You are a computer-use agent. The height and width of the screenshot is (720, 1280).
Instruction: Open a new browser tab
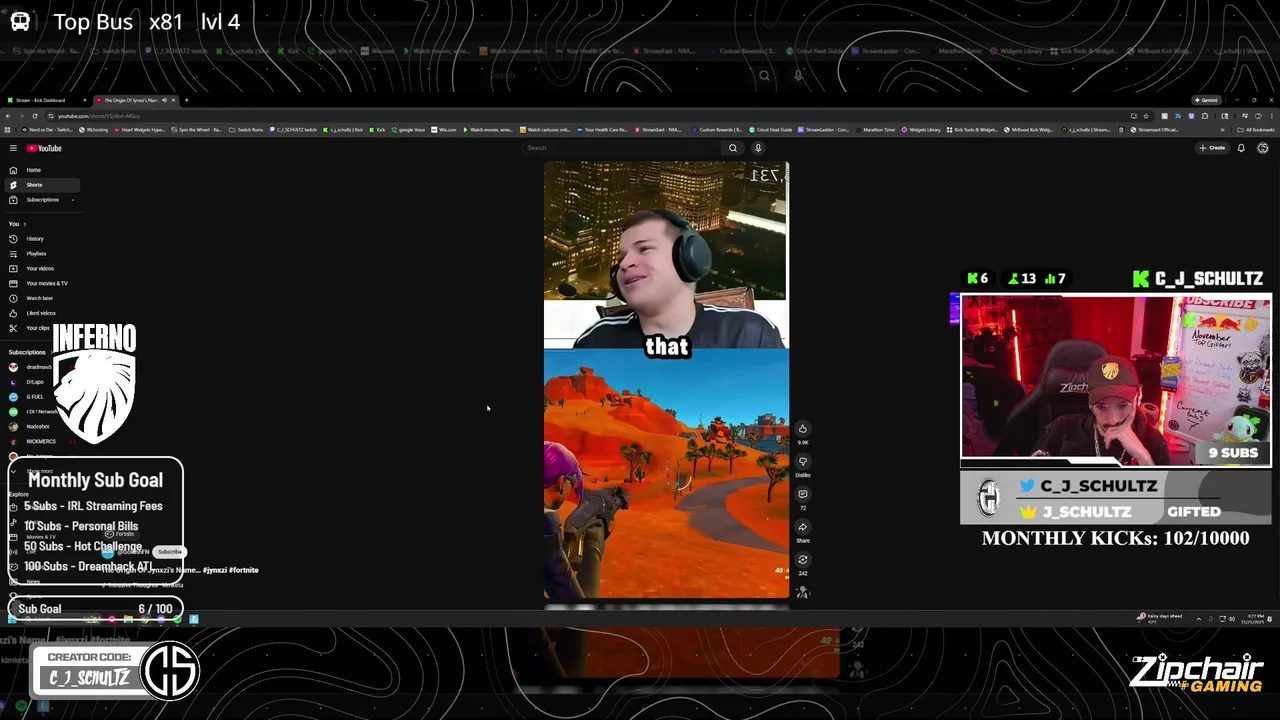[186, 100]
